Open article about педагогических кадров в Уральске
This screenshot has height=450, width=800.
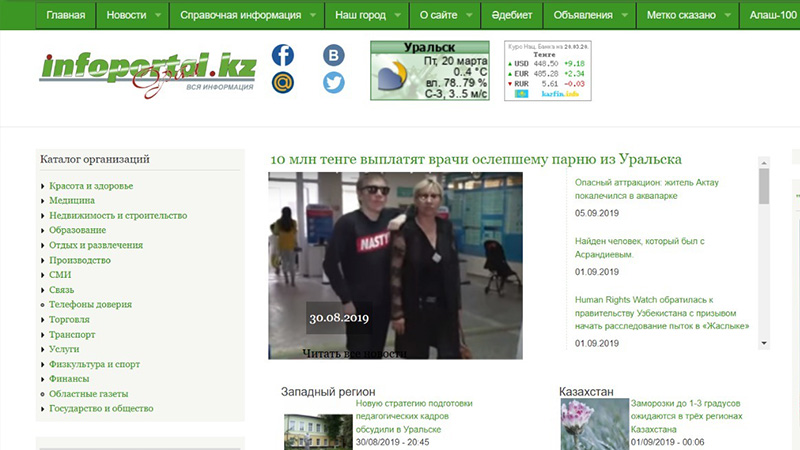414,416
